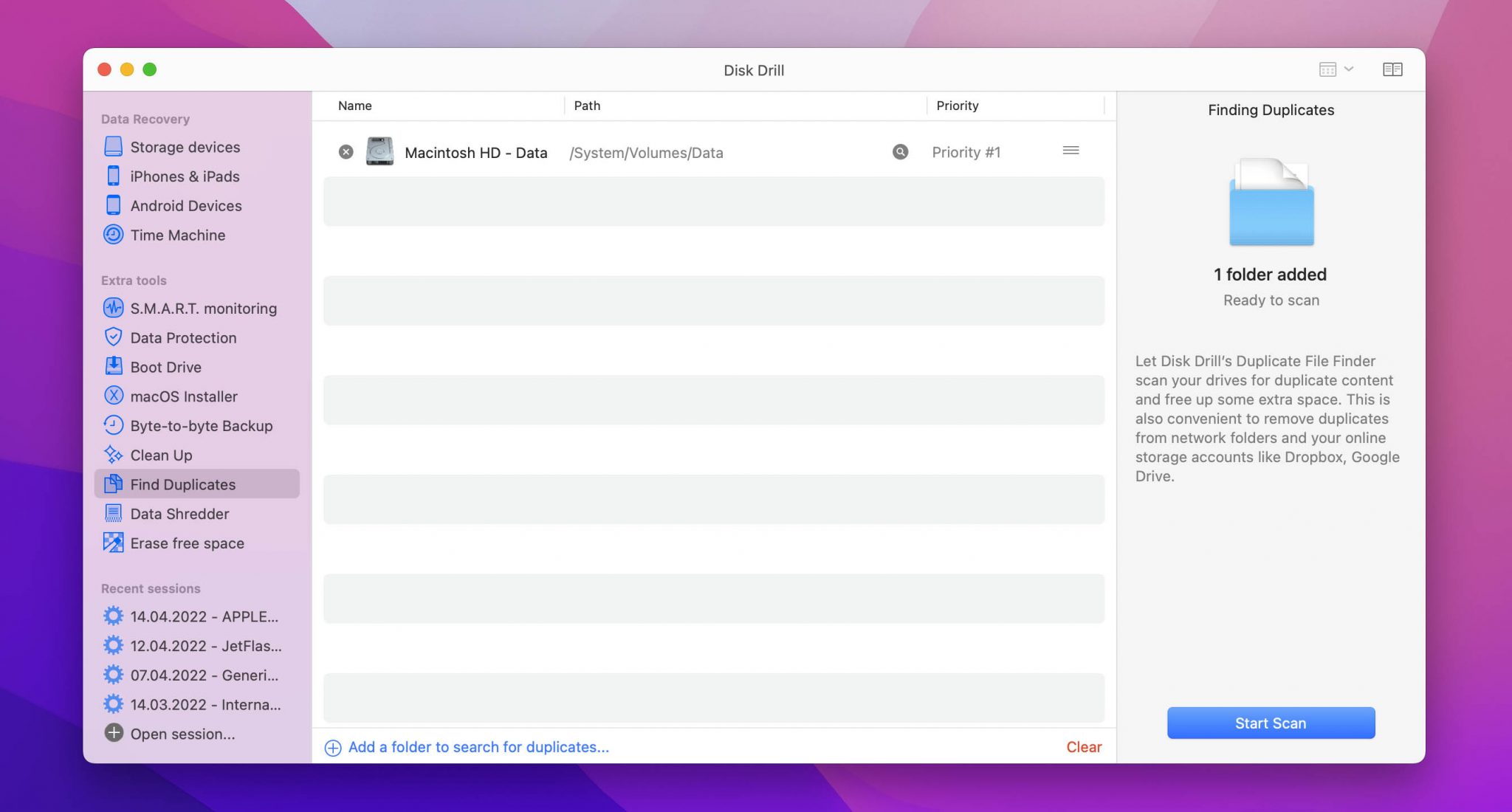Go to Android Devices
Viewport: 1512px width, 812px height.
click(186, 206)
